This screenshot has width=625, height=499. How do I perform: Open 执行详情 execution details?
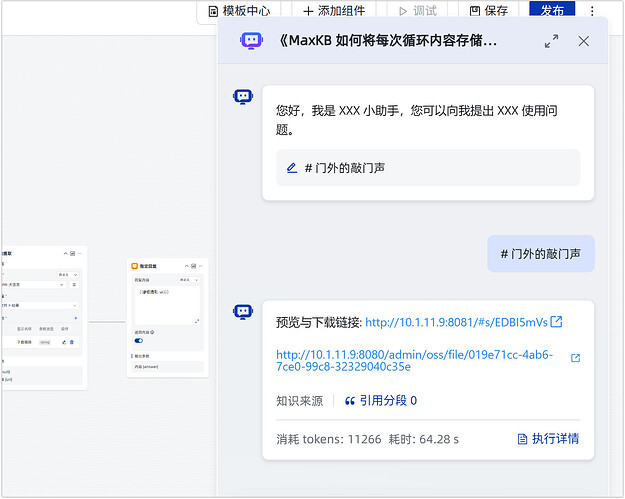pyautogui.click(x=548, y=439)
